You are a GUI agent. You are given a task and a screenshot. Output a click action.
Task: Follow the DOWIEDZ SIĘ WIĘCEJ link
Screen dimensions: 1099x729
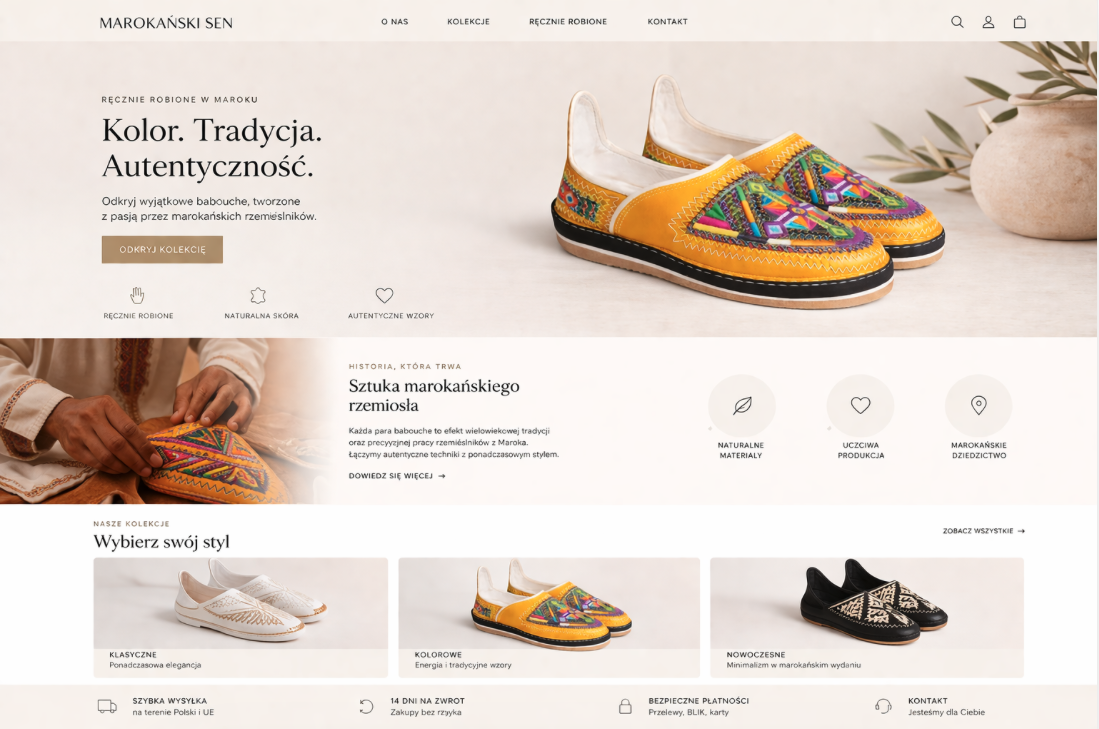tap(397, 476)
